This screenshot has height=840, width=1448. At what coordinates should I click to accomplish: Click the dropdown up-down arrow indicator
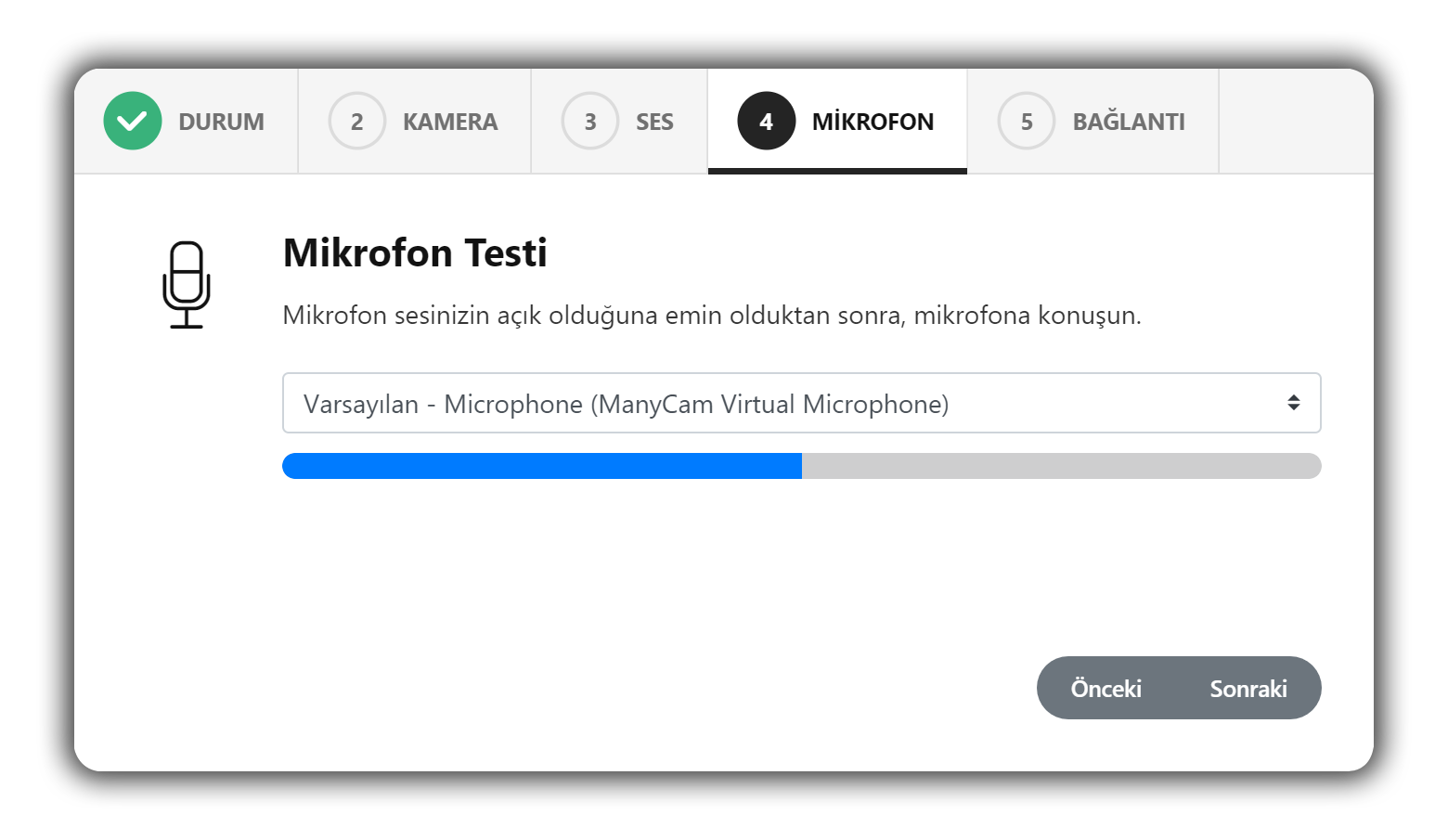pos(1294,403)
